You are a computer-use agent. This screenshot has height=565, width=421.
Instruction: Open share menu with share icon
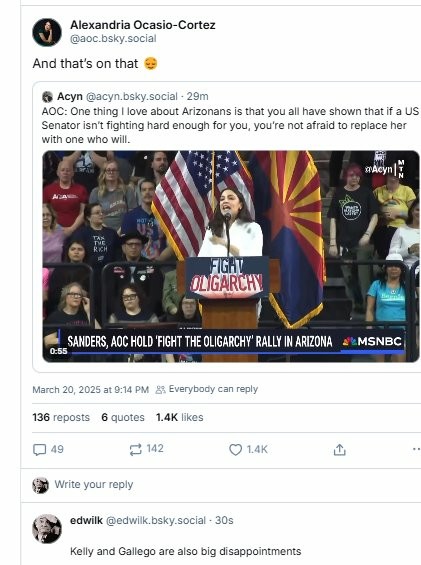[339, 450]
